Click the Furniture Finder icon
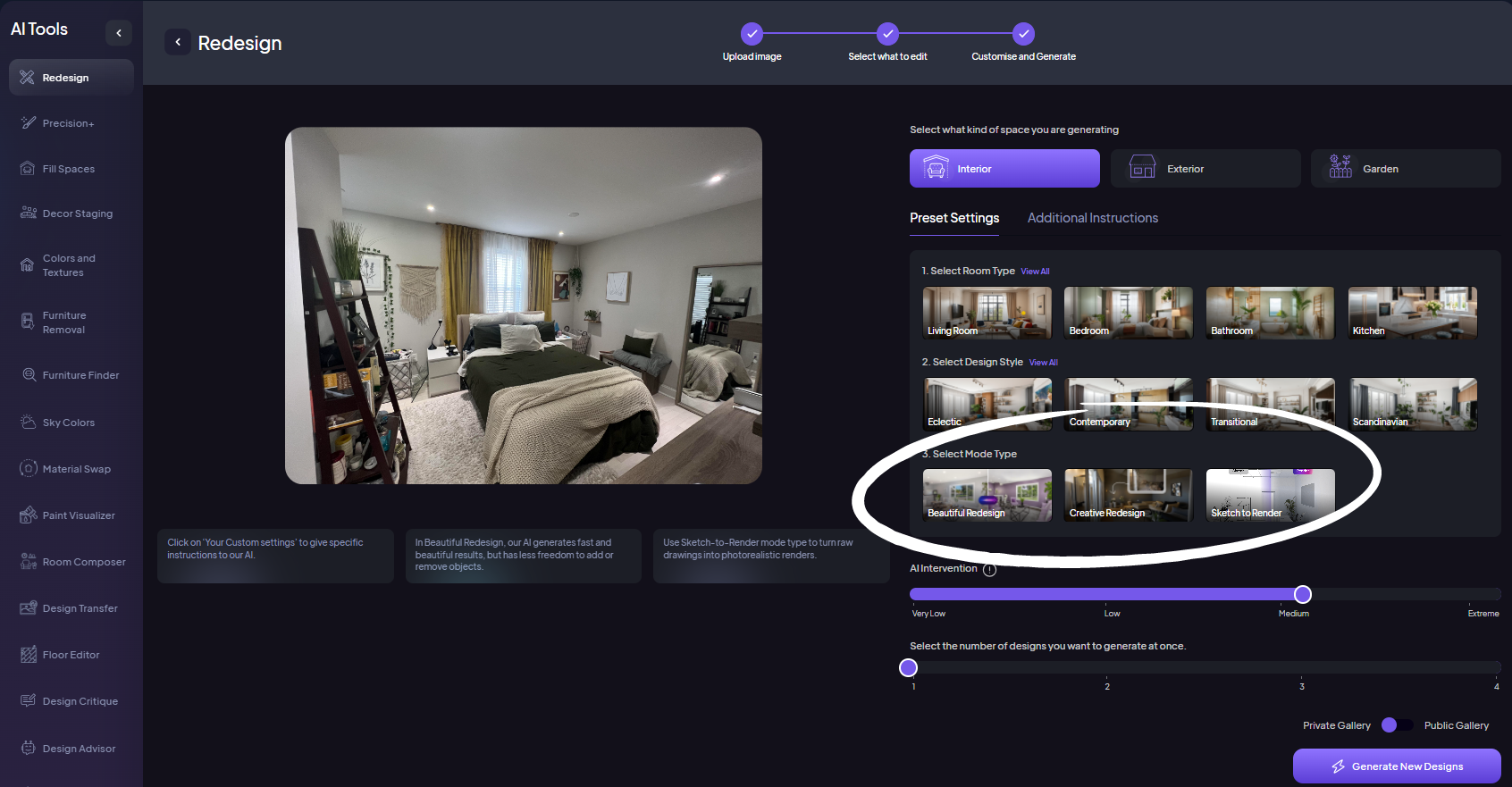The image size is (1512, 787). pyautogui.click(x=29, y=375)
